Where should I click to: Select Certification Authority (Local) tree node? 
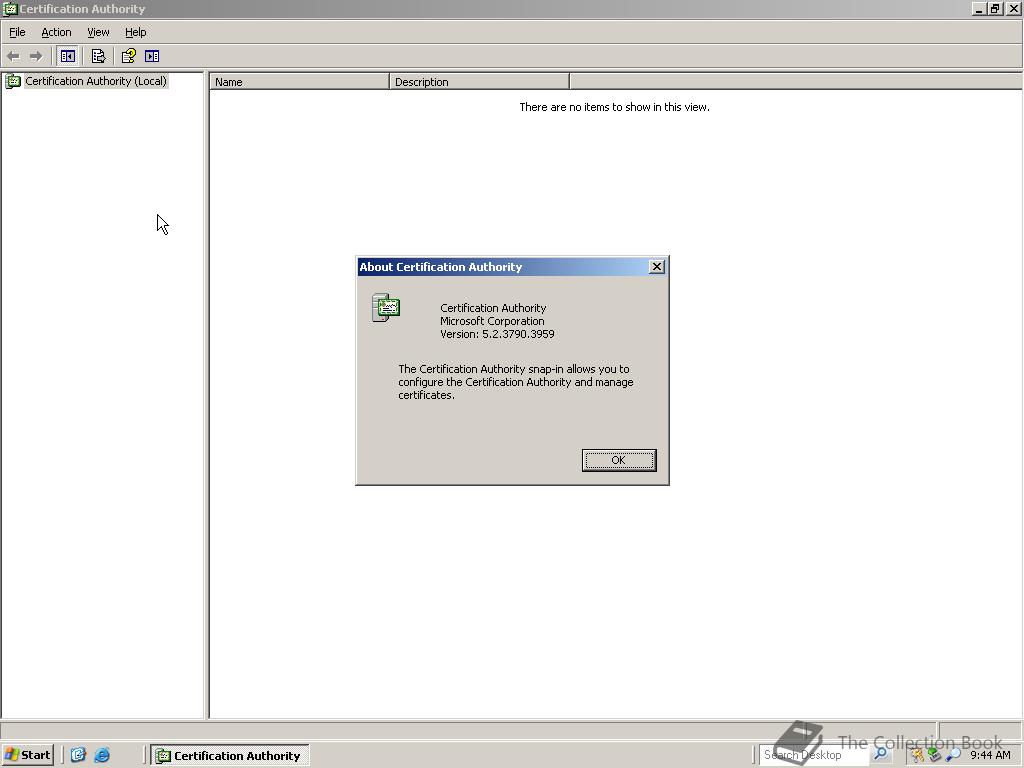click(95, 81)
